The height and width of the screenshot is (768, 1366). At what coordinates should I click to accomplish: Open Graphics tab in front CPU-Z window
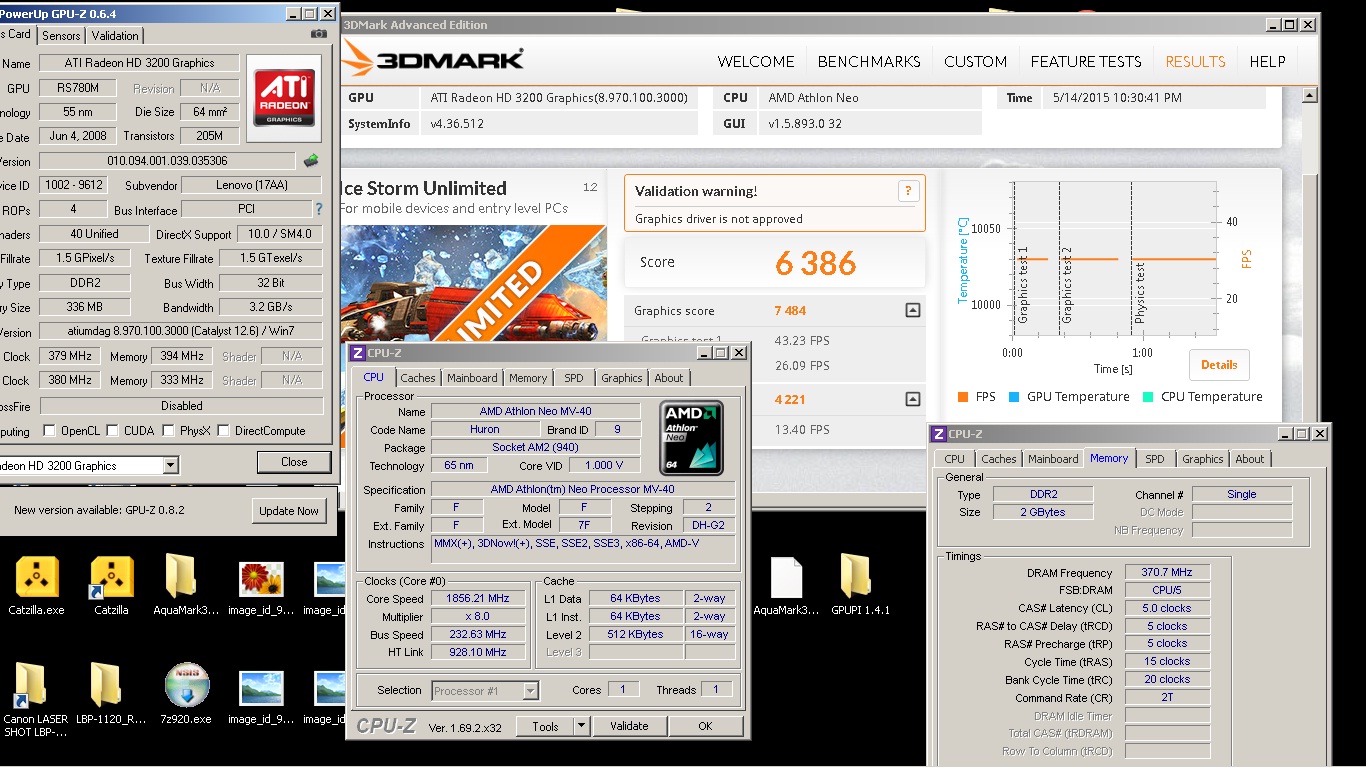click(622, 378)
